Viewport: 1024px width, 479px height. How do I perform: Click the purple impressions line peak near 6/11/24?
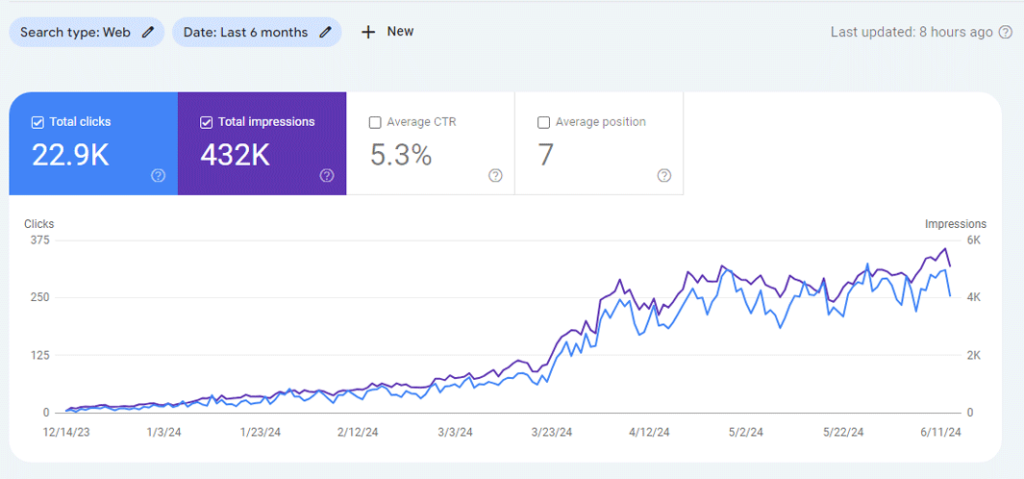pos(944,249)
